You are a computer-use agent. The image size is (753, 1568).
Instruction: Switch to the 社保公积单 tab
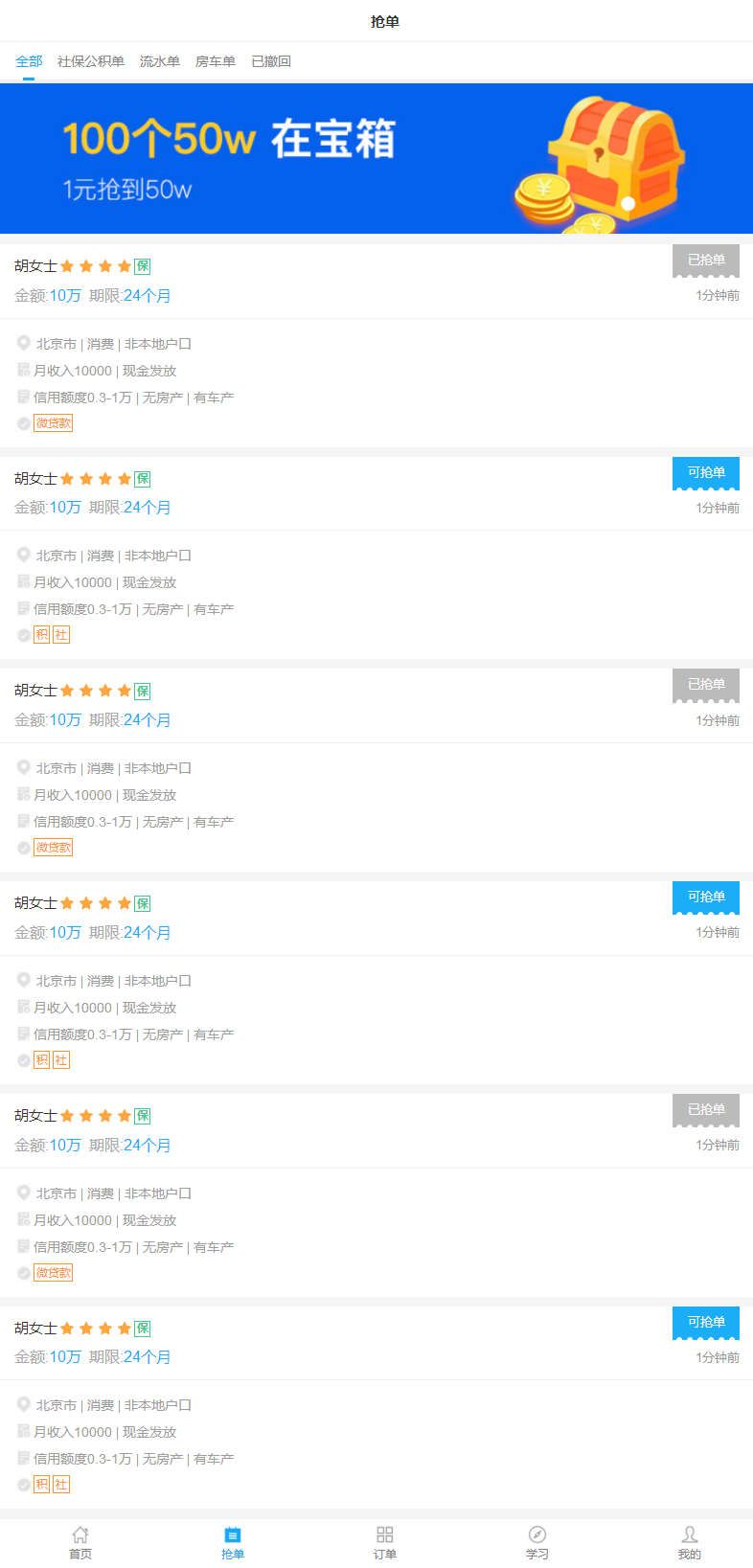click(91, 61)
